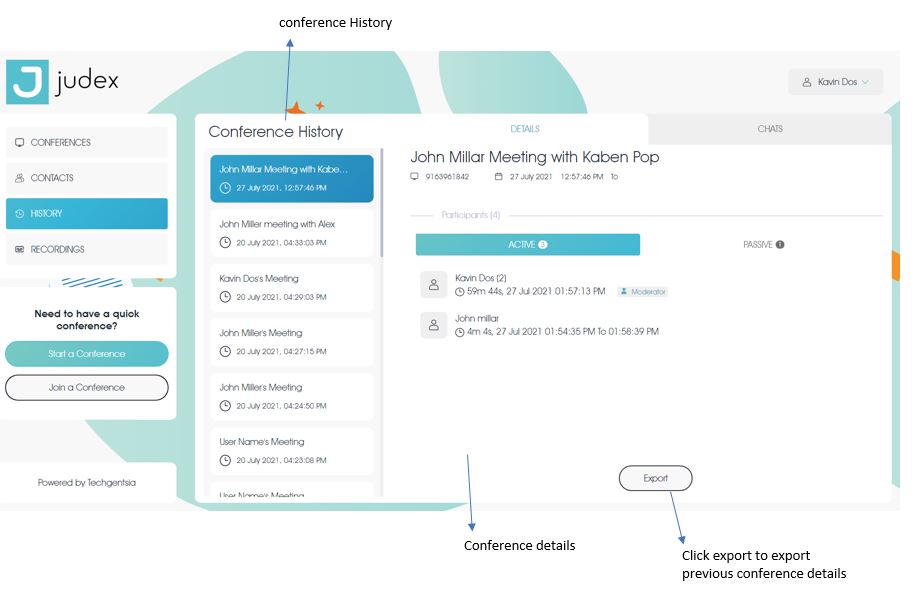
Task: Select Kavin Dos's Meeting history entry
Action: coord(291,287)
